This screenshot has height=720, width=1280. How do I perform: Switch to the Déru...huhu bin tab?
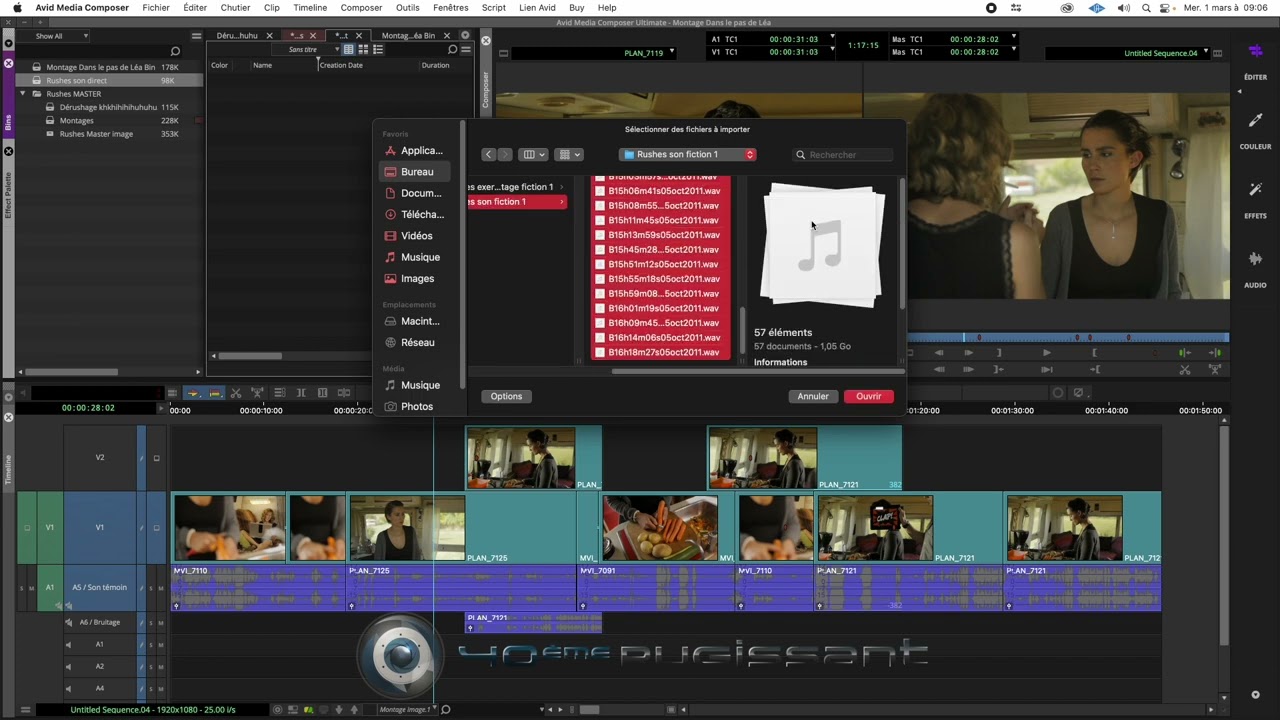pyautogui.click(x=237, y=35)
